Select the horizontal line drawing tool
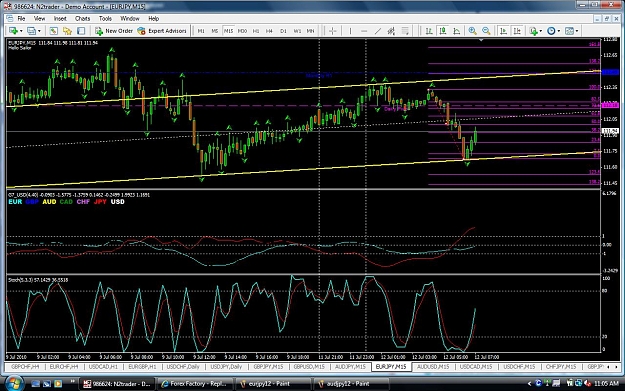 [364, 31]
